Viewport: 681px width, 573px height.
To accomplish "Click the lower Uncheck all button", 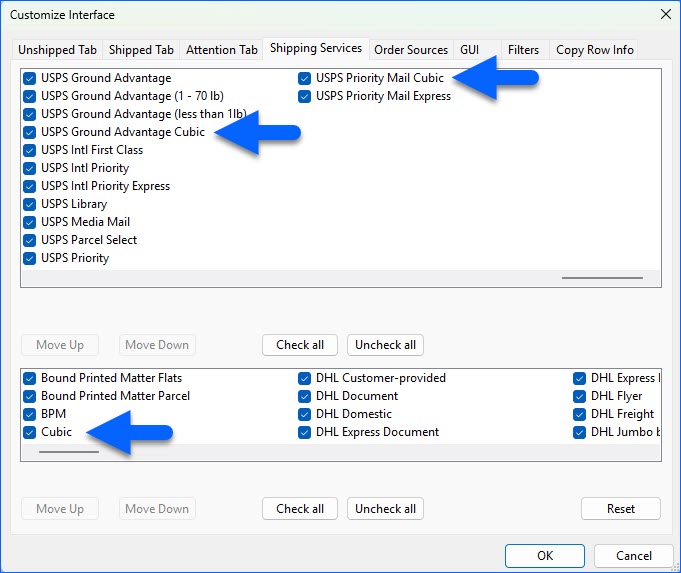I will (x=385, y=509).
